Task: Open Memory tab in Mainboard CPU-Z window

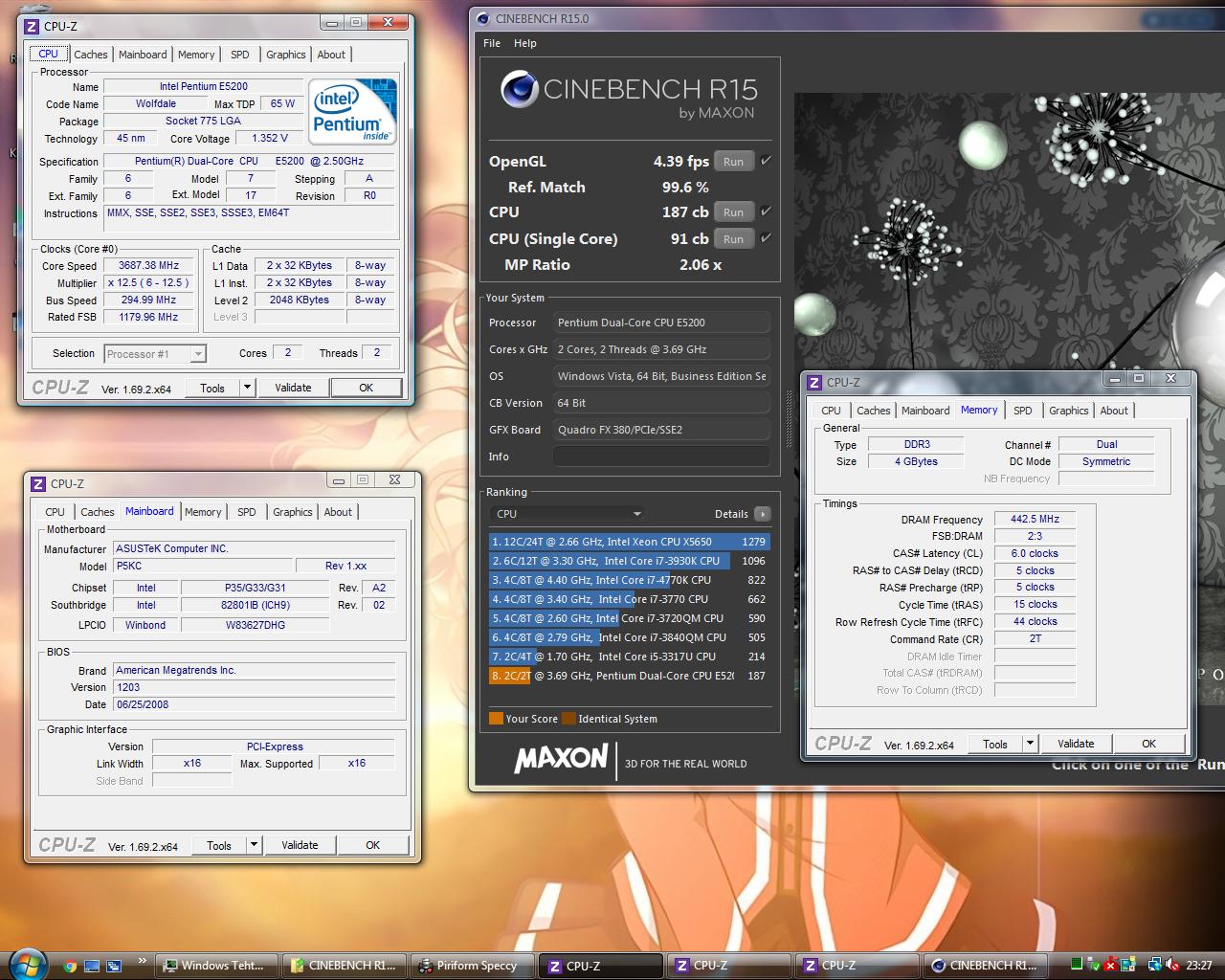Action: [x=203, y=512]
